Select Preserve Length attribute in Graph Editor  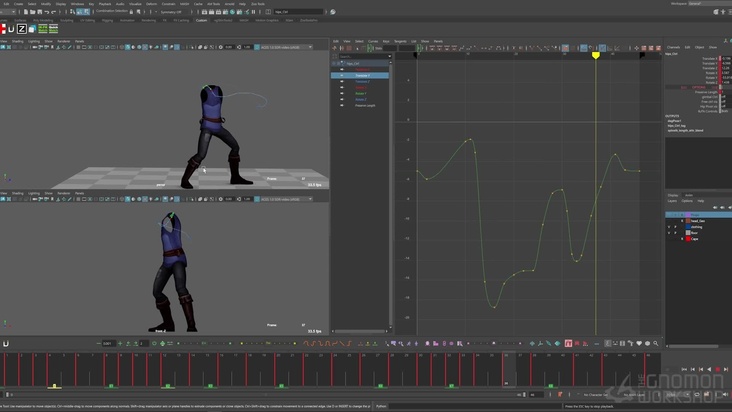pyautogui.click(x=367, y=105)
